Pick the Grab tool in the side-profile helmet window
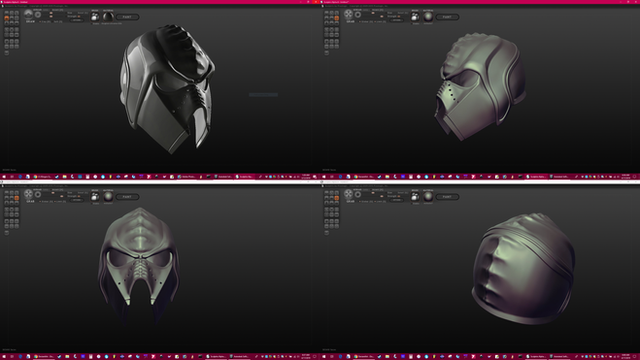Screen dimensions: 640x360 click(x=337, y=18)
